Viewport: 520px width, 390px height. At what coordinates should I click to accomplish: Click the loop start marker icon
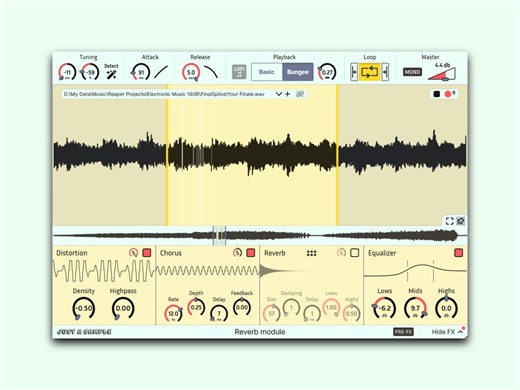point(354,72)
